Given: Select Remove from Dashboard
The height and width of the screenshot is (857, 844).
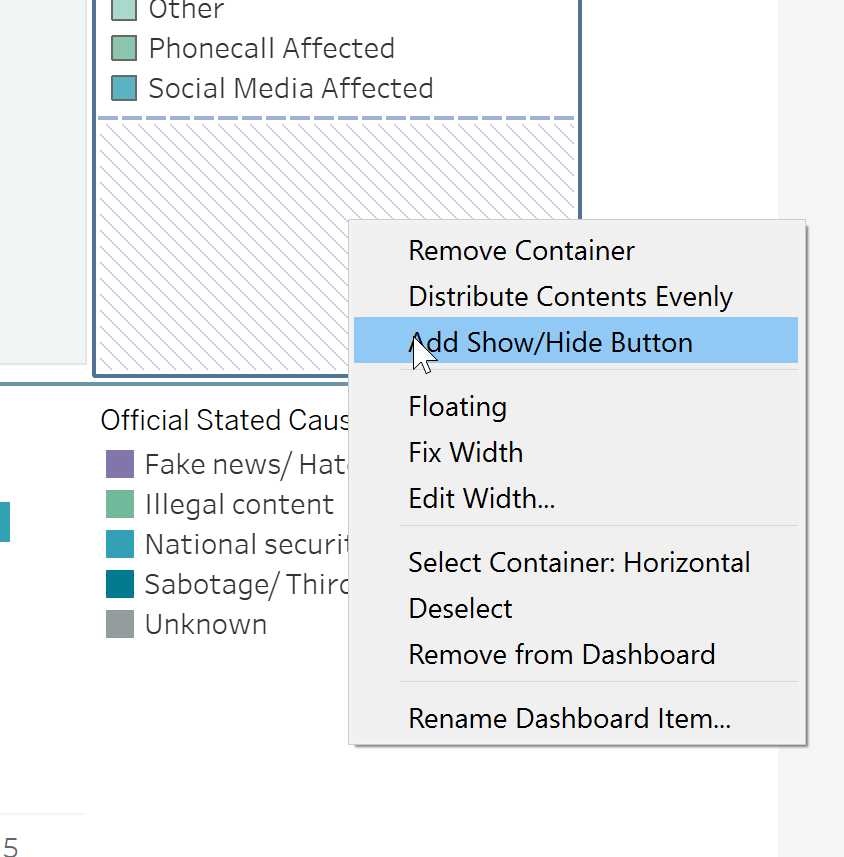Looking at the screenshot, I should tap(561, 654).
